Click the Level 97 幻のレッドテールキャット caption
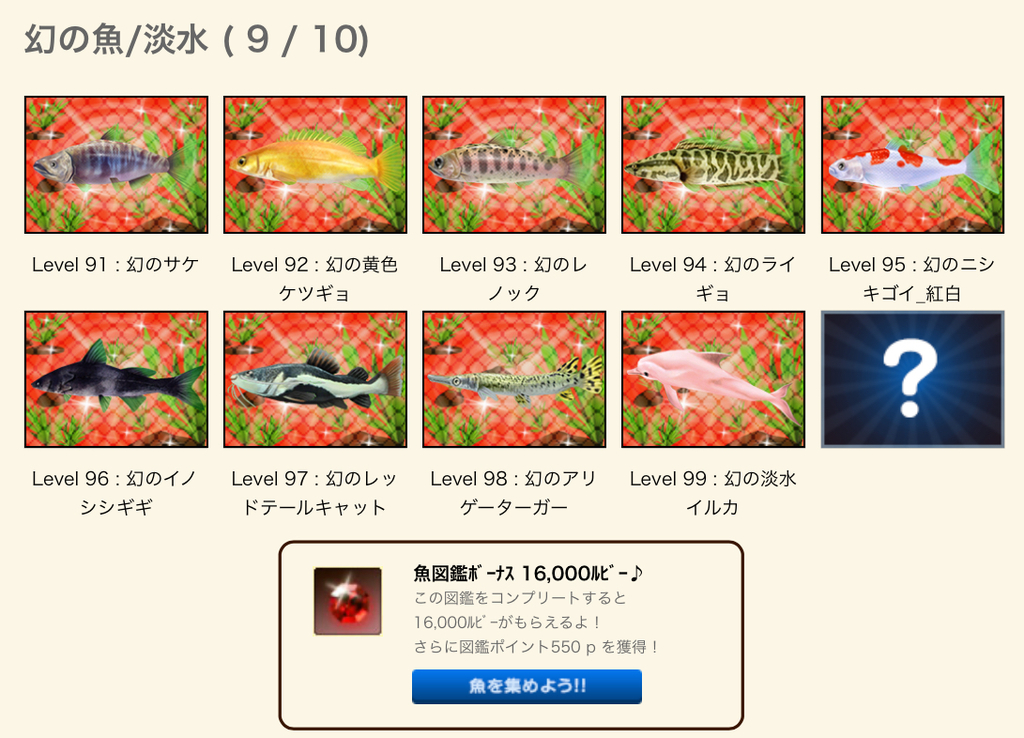 coord(315,493)
